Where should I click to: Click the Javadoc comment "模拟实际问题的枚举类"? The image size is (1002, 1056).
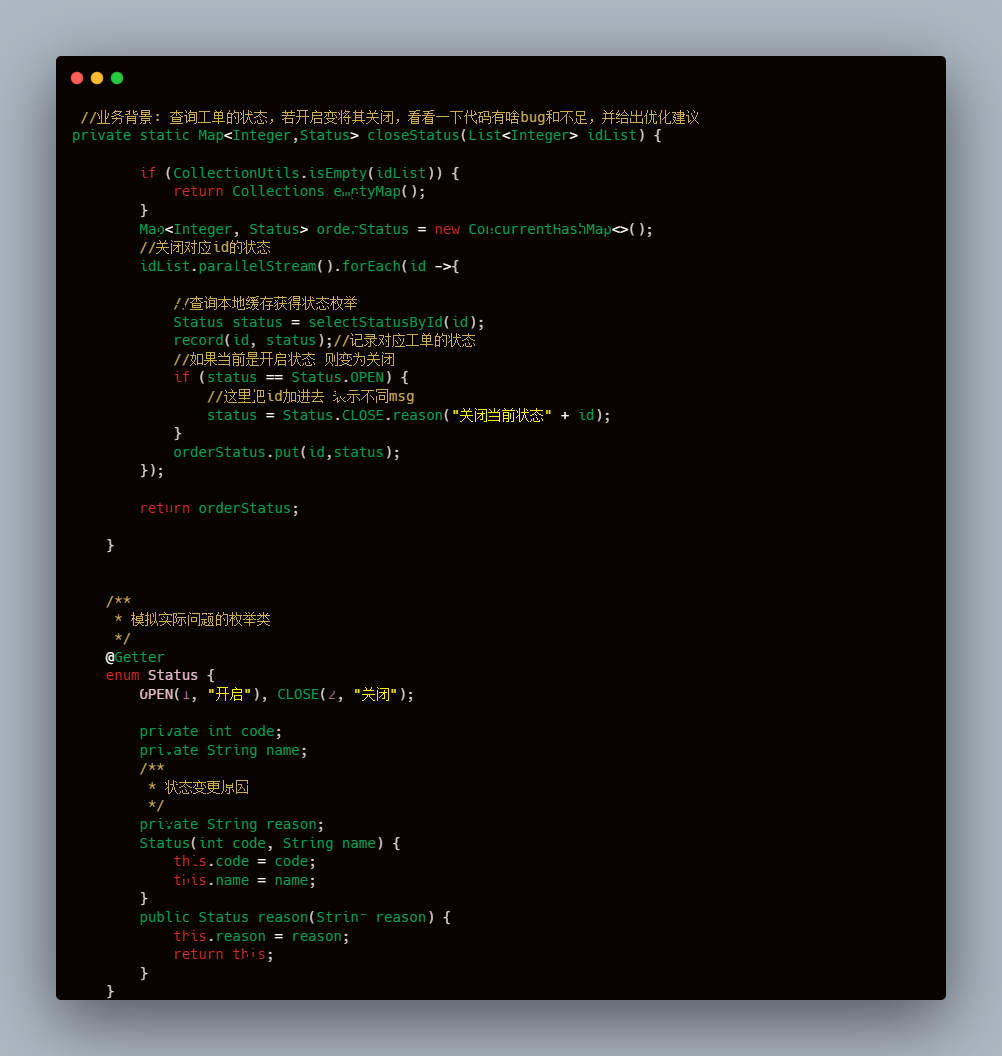pyautogui.click(x=200, y=619)
